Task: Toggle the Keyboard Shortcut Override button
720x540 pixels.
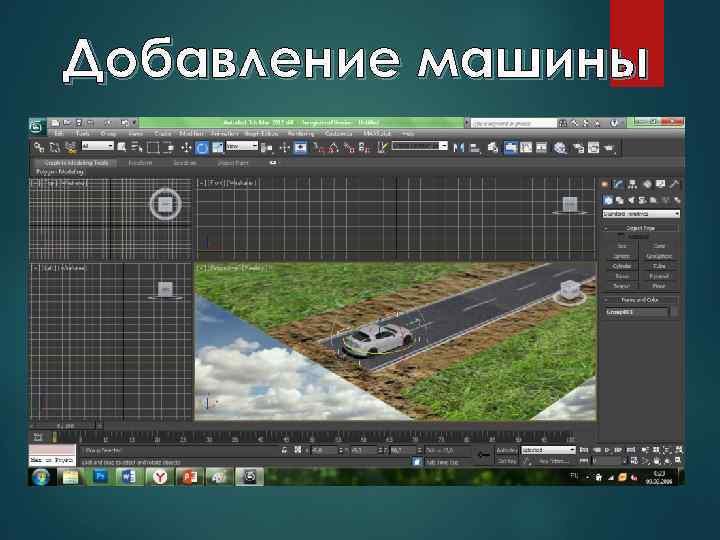Action: tap(300, 147)
